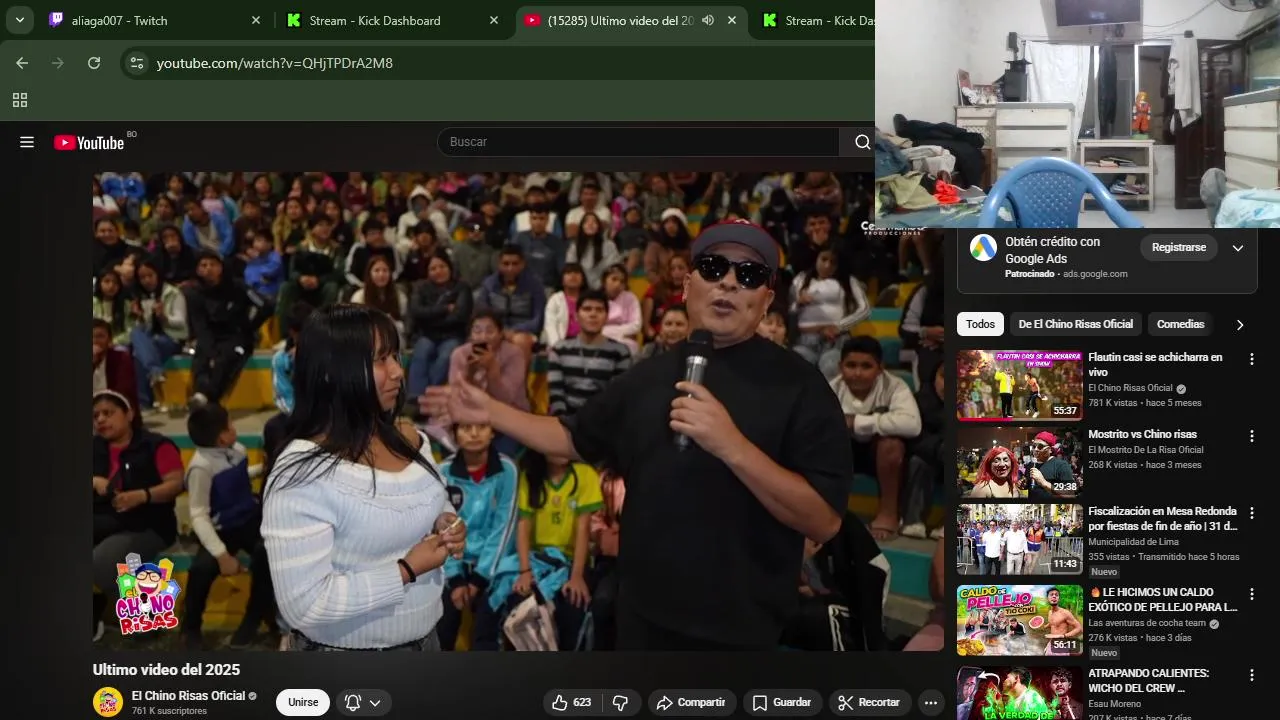The image size is (1280, 720).
Task: Open options menu for Caldo Exótico video
Action: click(x=1251, y=594)
